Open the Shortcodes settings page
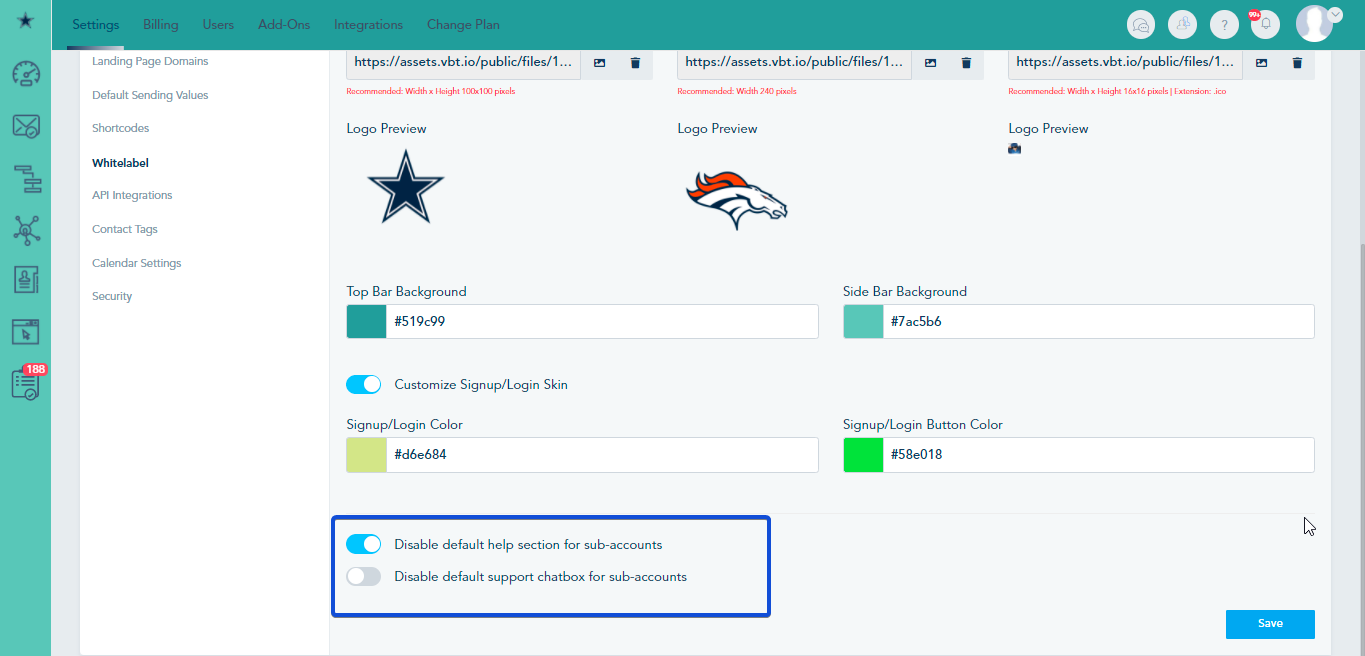This screenshot has height=656, width=1365. coord(120,128)
